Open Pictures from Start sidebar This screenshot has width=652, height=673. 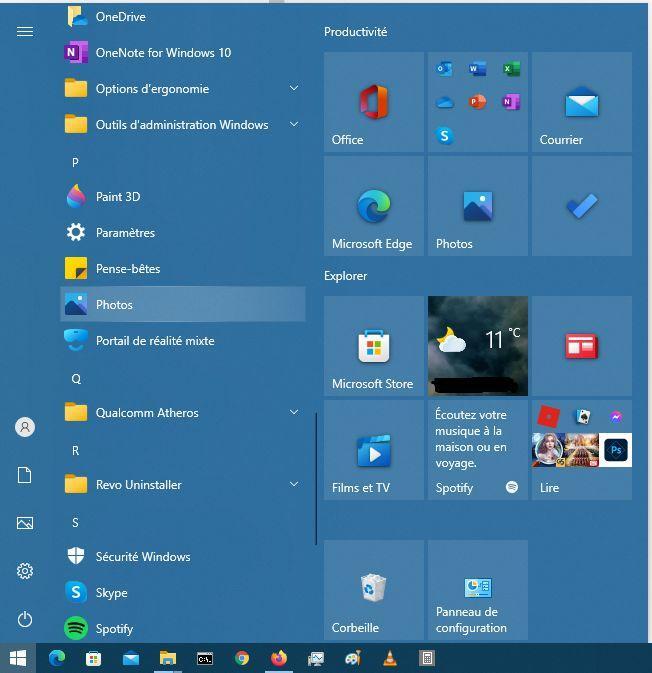(25, 523)
